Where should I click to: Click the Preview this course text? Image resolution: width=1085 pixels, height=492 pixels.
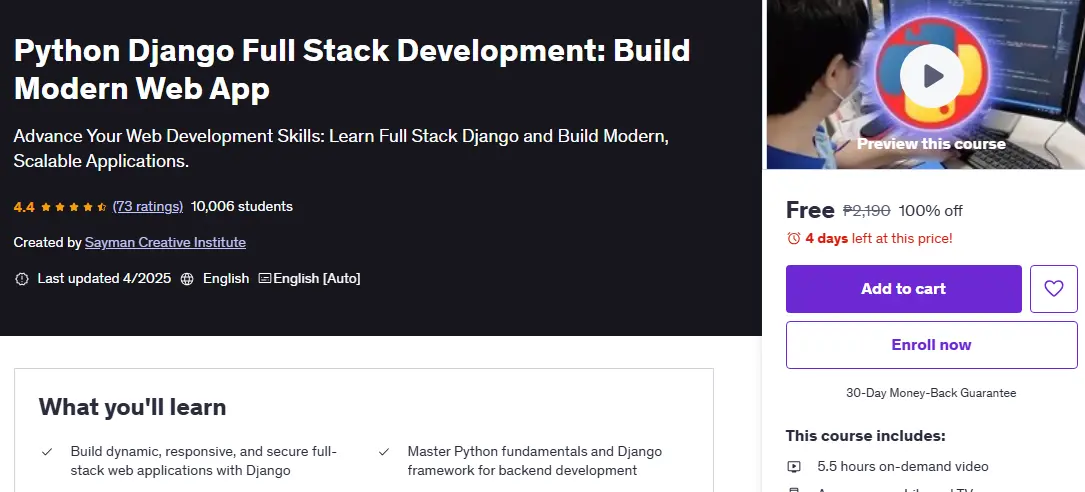[931, 144]
